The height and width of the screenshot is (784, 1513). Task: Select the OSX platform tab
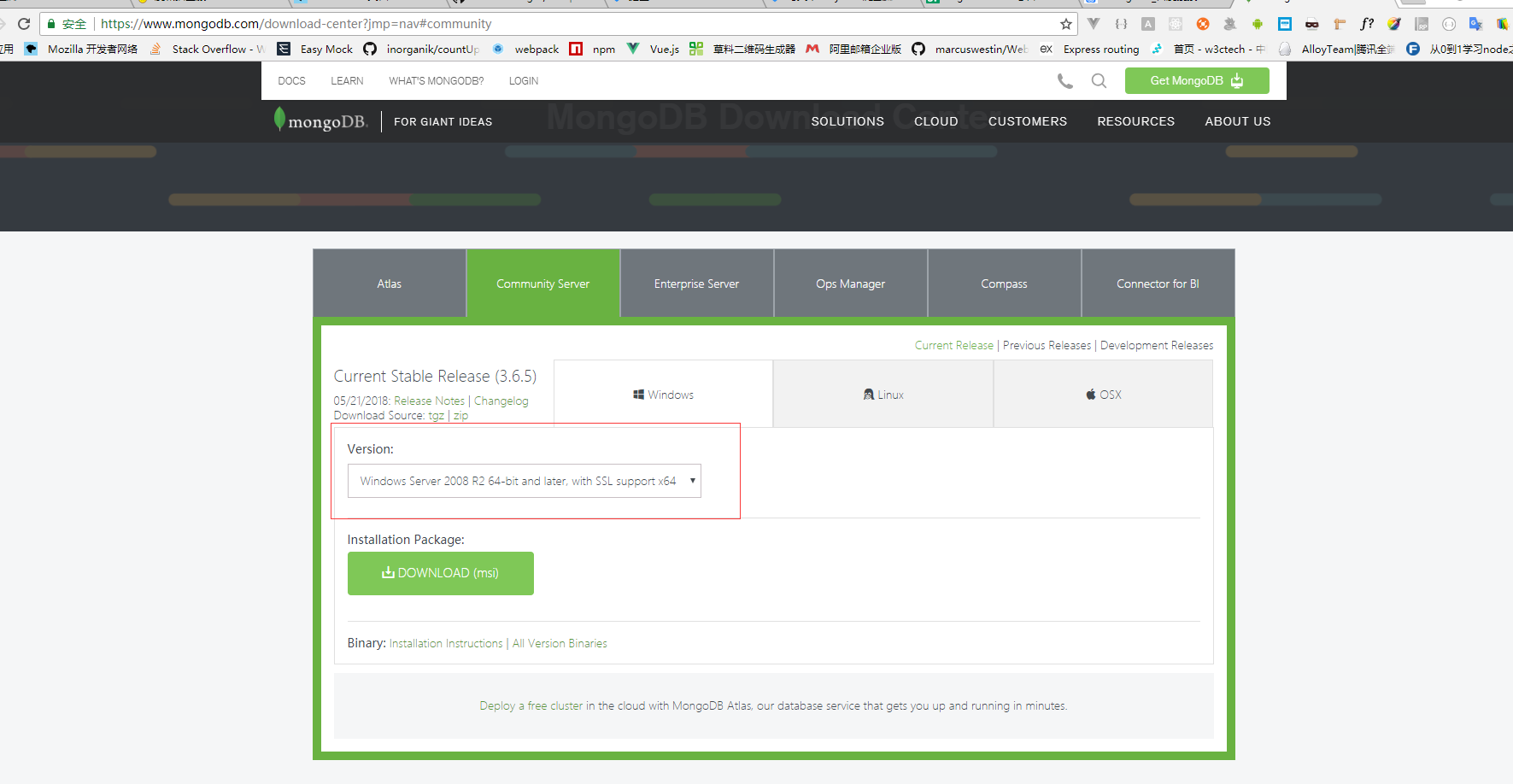1104,395
